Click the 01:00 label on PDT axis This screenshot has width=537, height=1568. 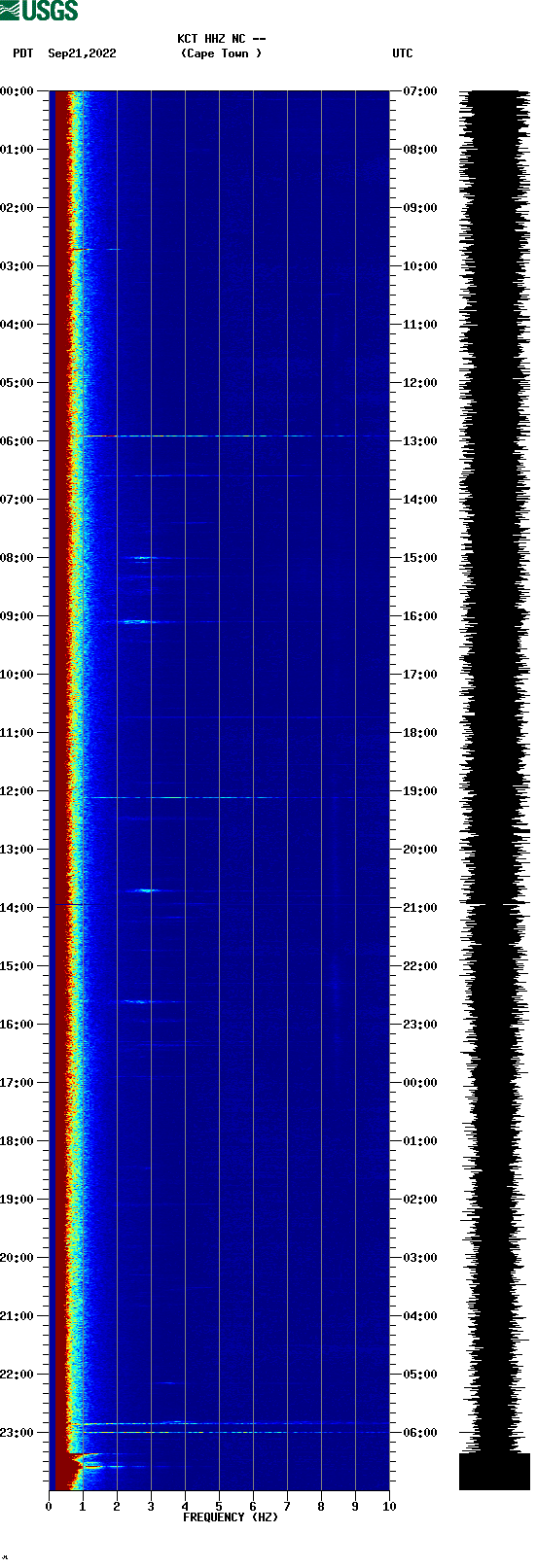tap(18, 150)
